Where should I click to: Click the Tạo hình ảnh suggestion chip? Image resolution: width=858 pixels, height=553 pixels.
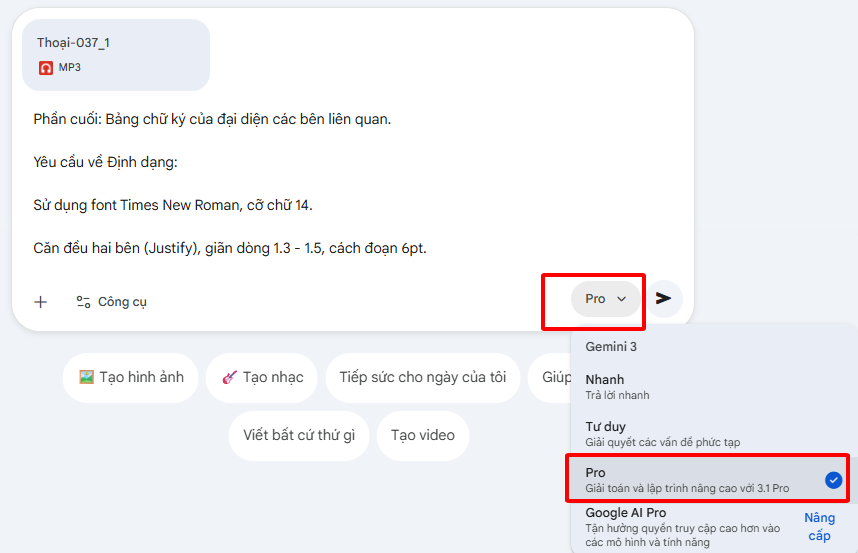(x=131, y=377)
